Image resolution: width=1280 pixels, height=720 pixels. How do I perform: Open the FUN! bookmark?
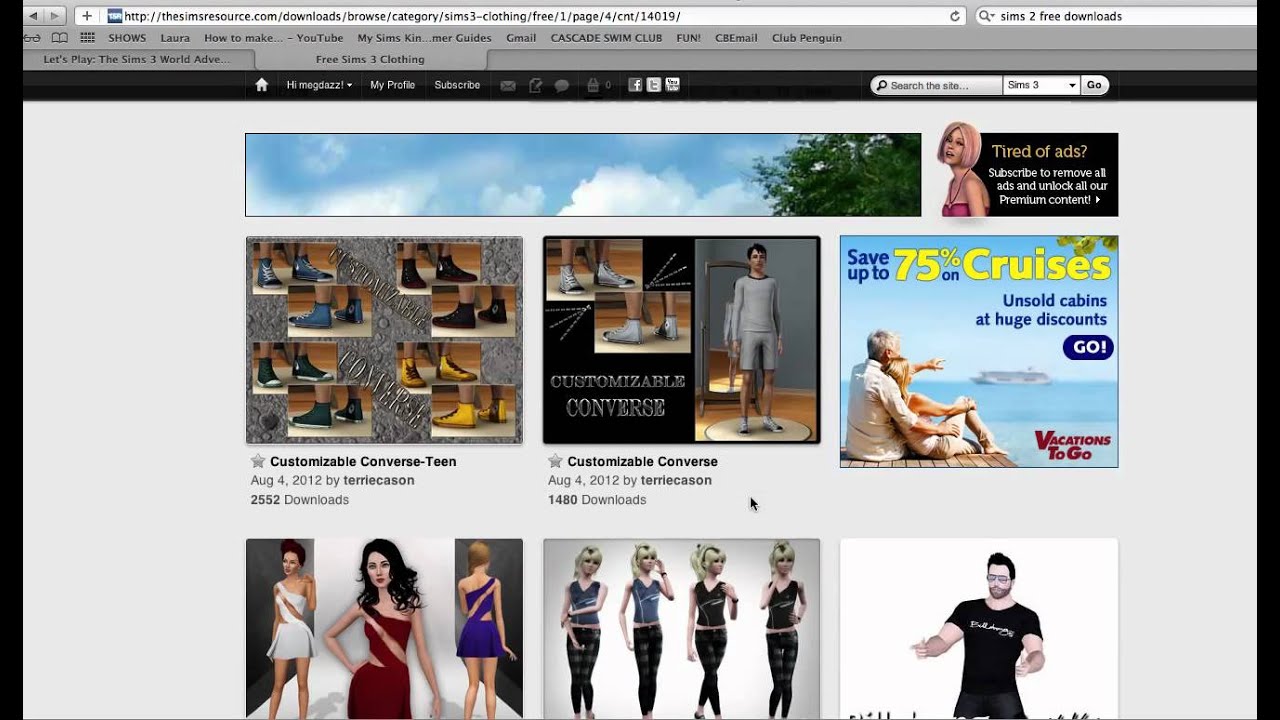pyautogui.click(x=688, y=38)
